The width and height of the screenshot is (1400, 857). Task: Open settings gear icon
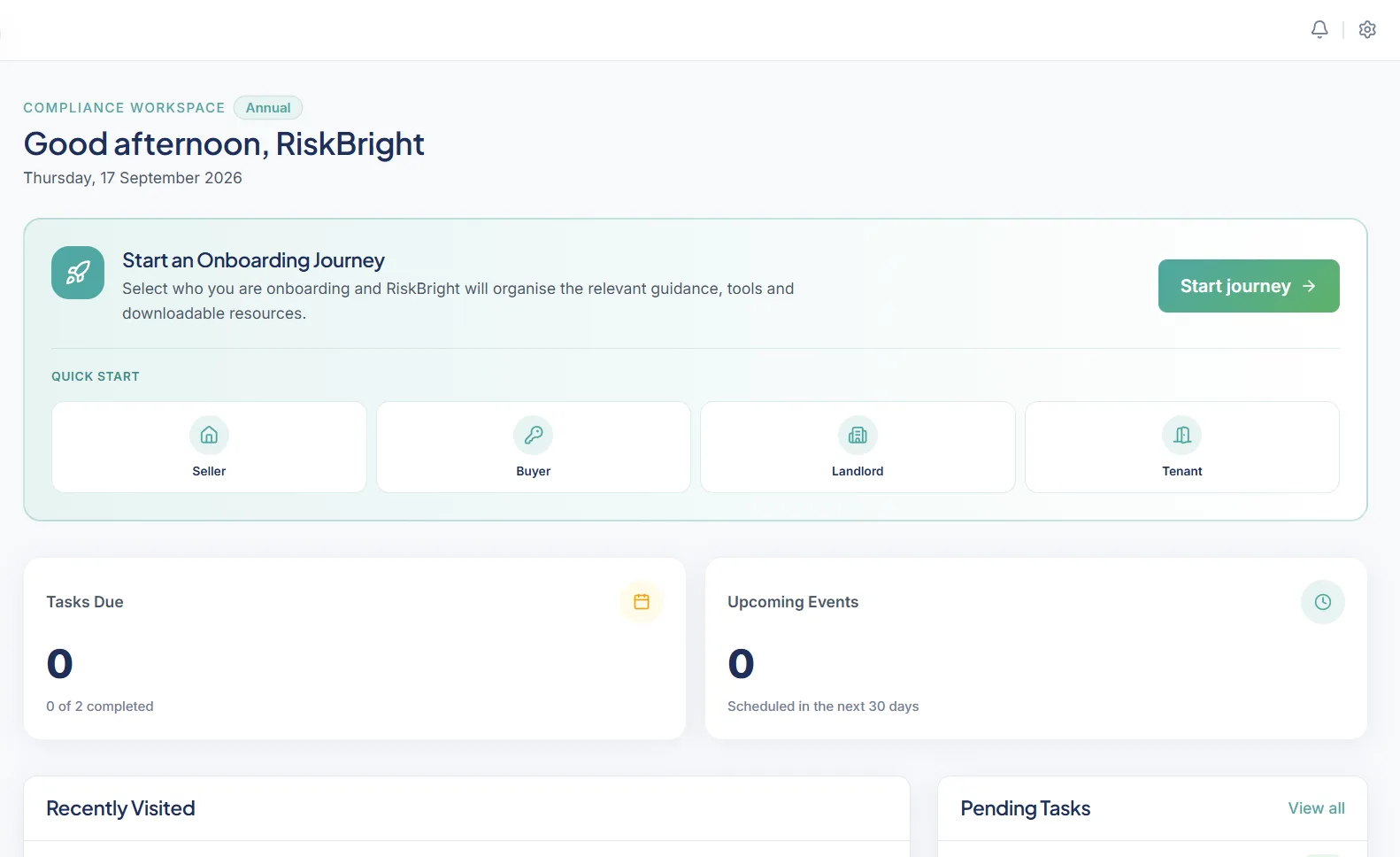[x=1367, y=29]
